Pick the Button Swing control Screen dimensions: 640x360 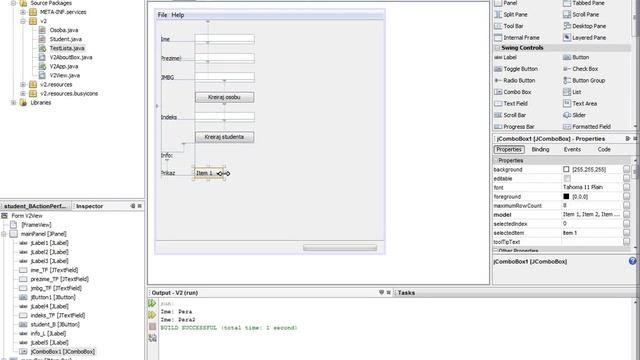[576, 58]
